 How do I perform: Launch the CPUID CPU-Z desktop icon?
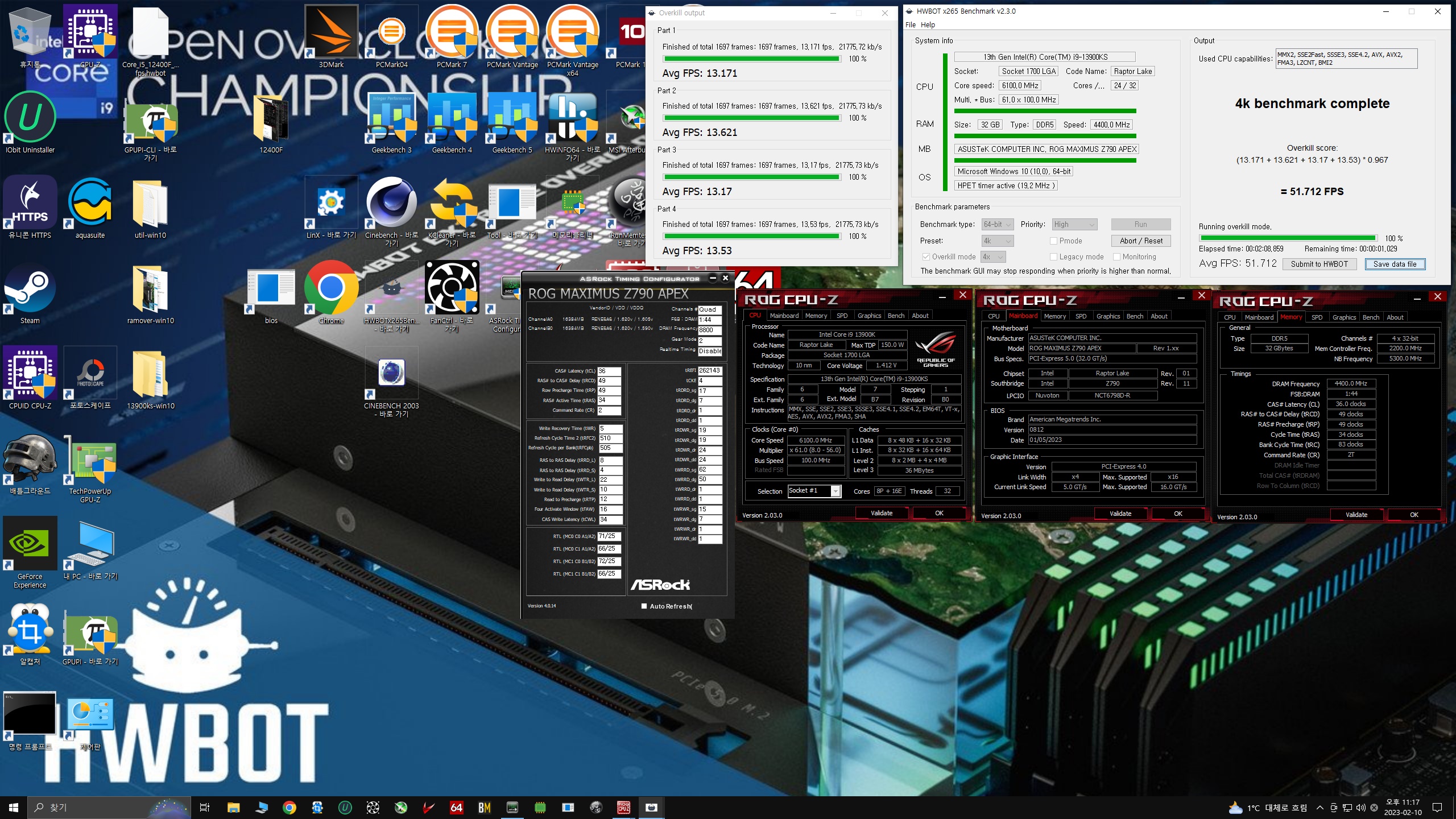click(30, 378)
